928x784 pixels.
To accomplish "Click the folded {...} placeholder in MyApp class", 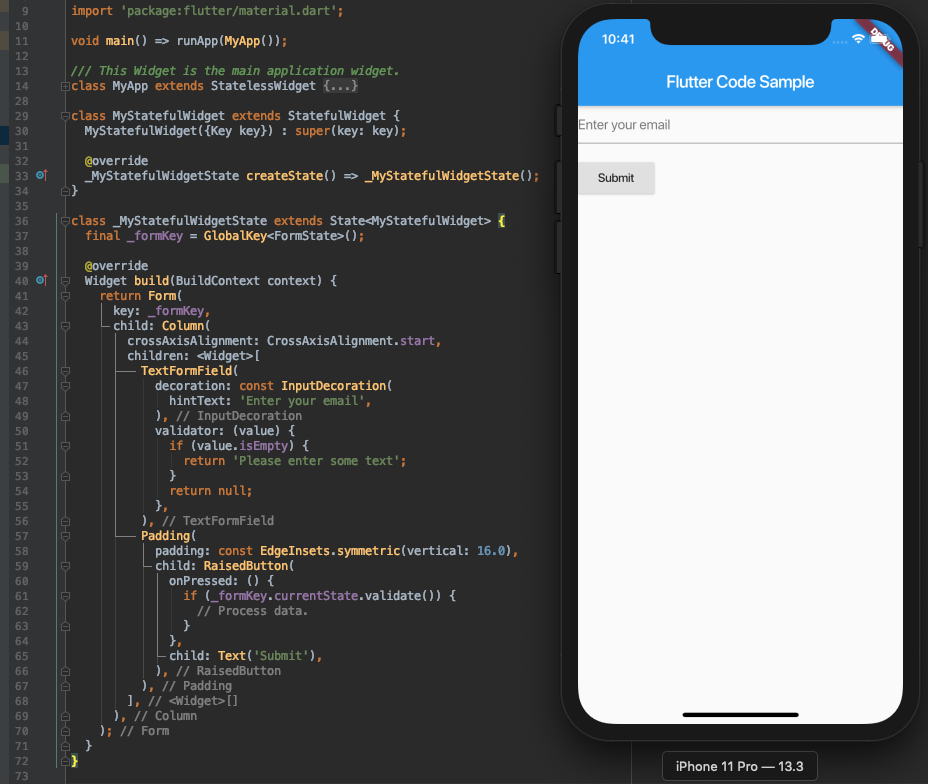I will pos(340,86).
